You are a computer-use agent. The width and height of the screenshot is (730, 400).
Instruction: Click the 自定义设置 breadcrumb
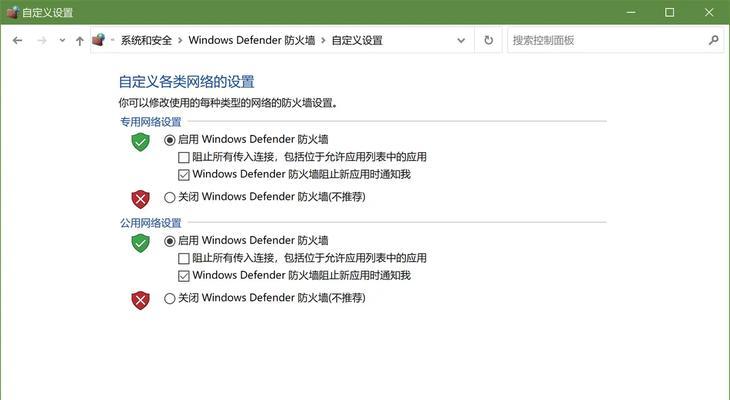[x=357, y=41]
